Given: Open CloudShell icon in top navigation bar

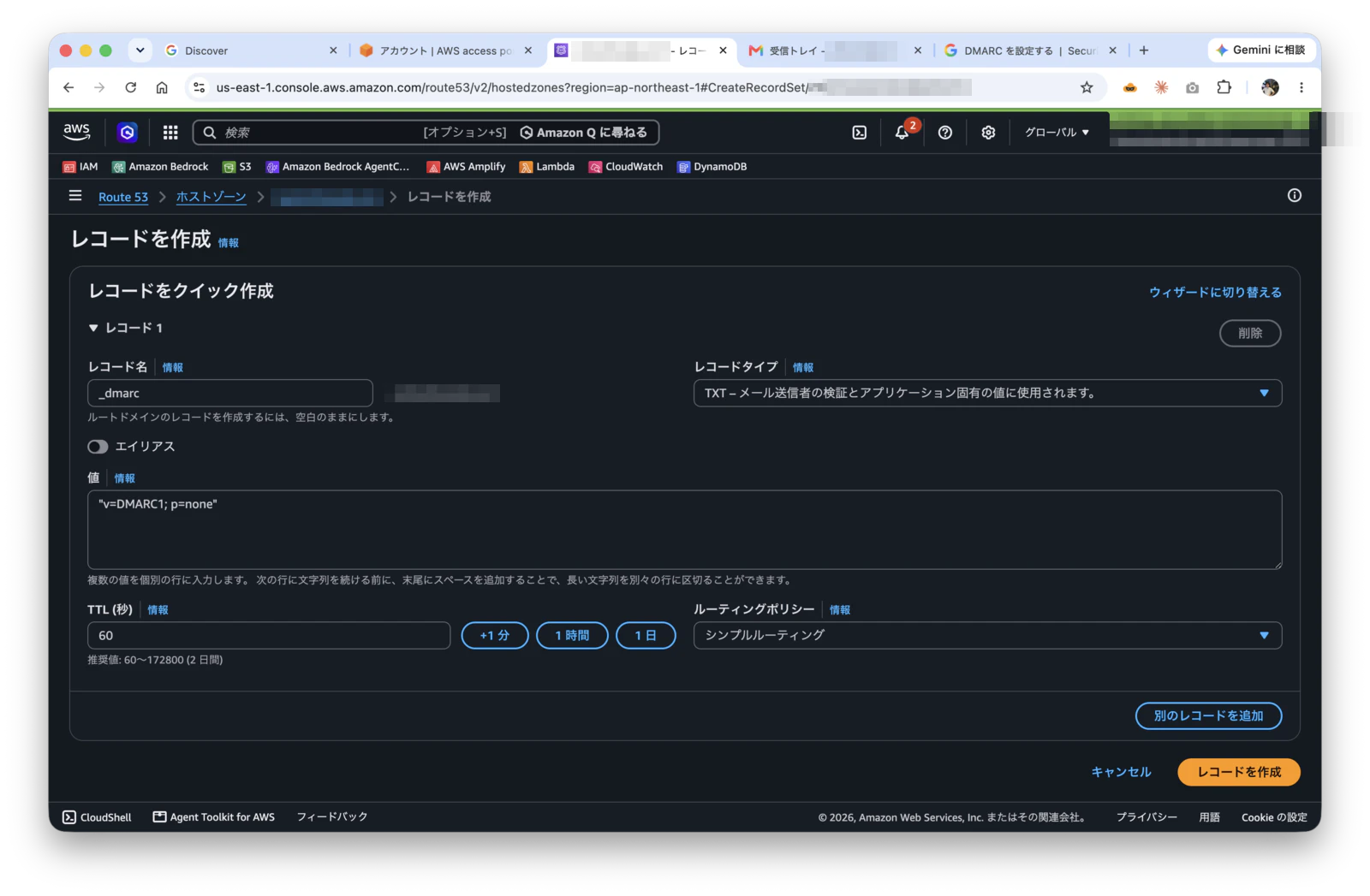Looking at the screenshot, I should point(859,133).
